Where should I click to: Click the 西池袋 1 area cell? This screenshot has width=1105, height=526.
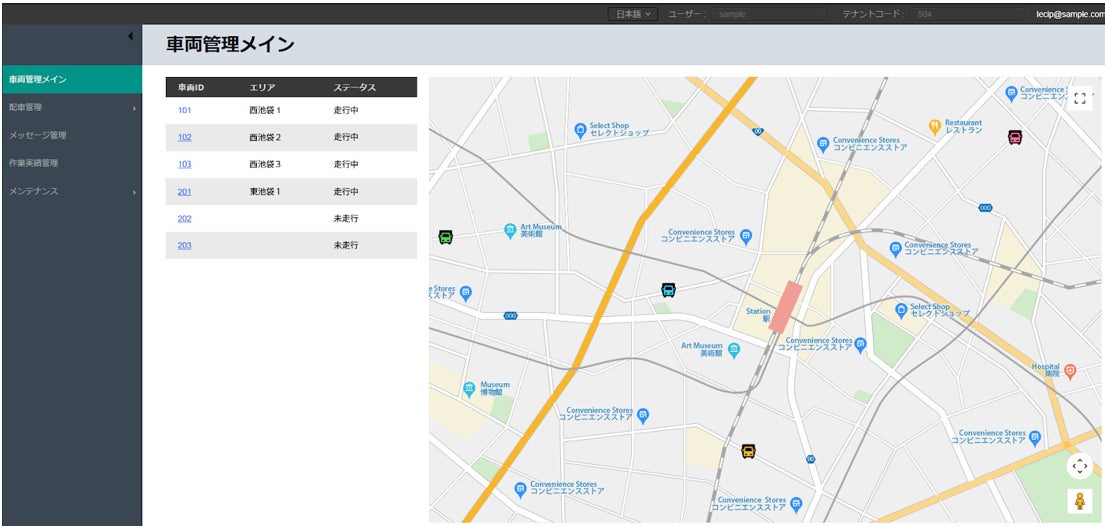pos(265,111)
